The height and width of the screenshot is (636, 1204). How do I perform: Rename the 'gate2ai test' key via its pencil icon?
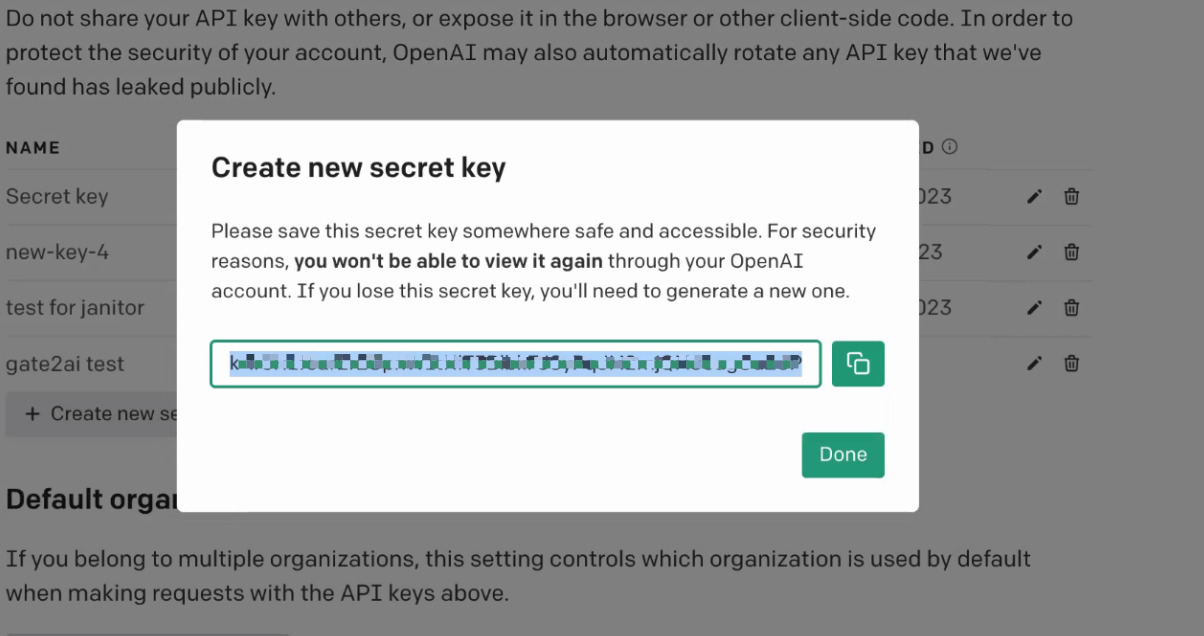(1035, 364)
